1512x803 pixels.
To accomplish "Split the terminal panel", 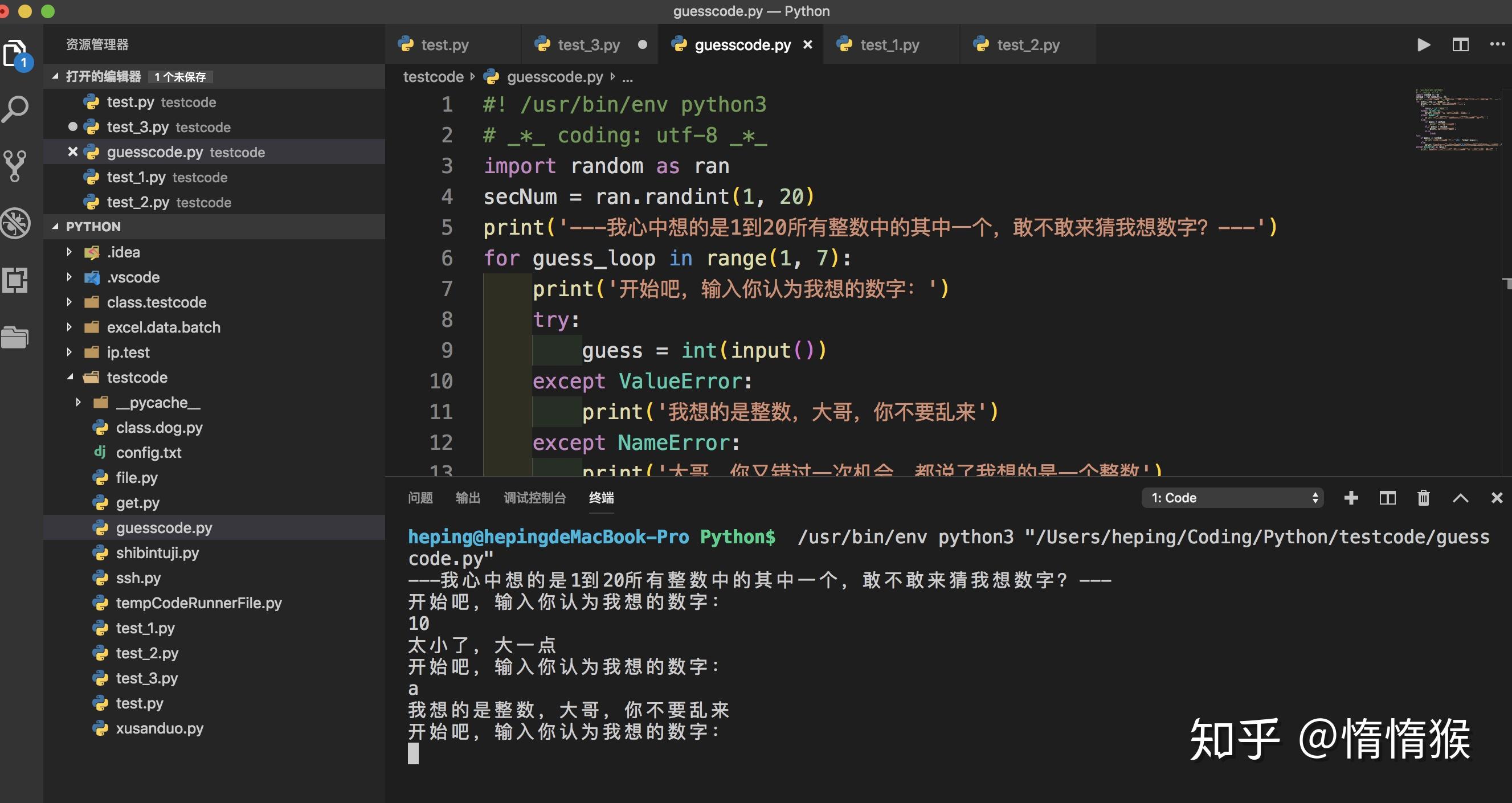I will click(1387, 497).
